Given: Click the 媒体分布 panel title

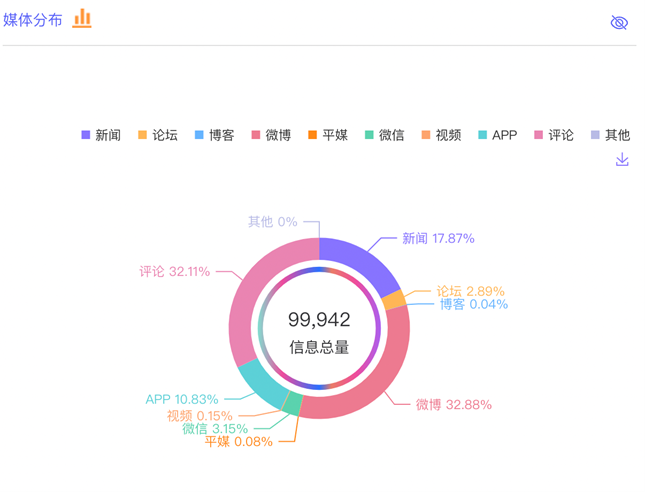Looking at the screenshot, I should [x=33, y=20].
